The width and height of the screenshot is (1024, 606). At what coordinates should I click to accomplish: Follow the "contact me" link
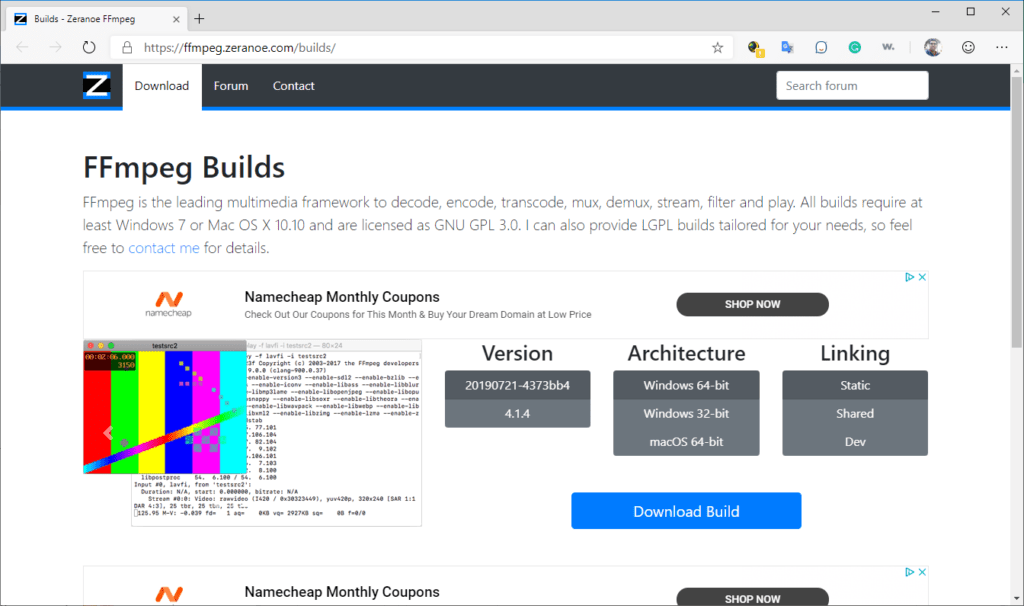point(164,248)
